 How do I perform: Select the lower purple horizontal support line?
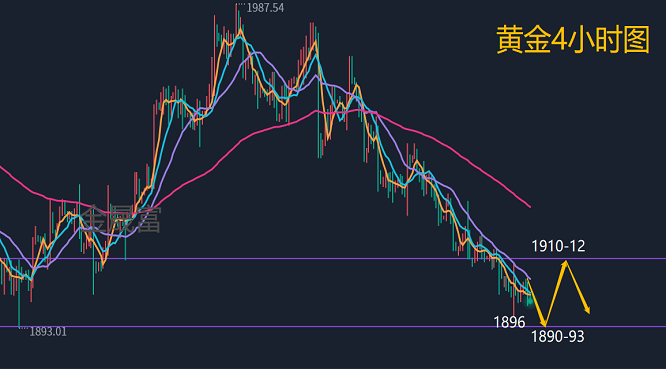click(333, 327)
